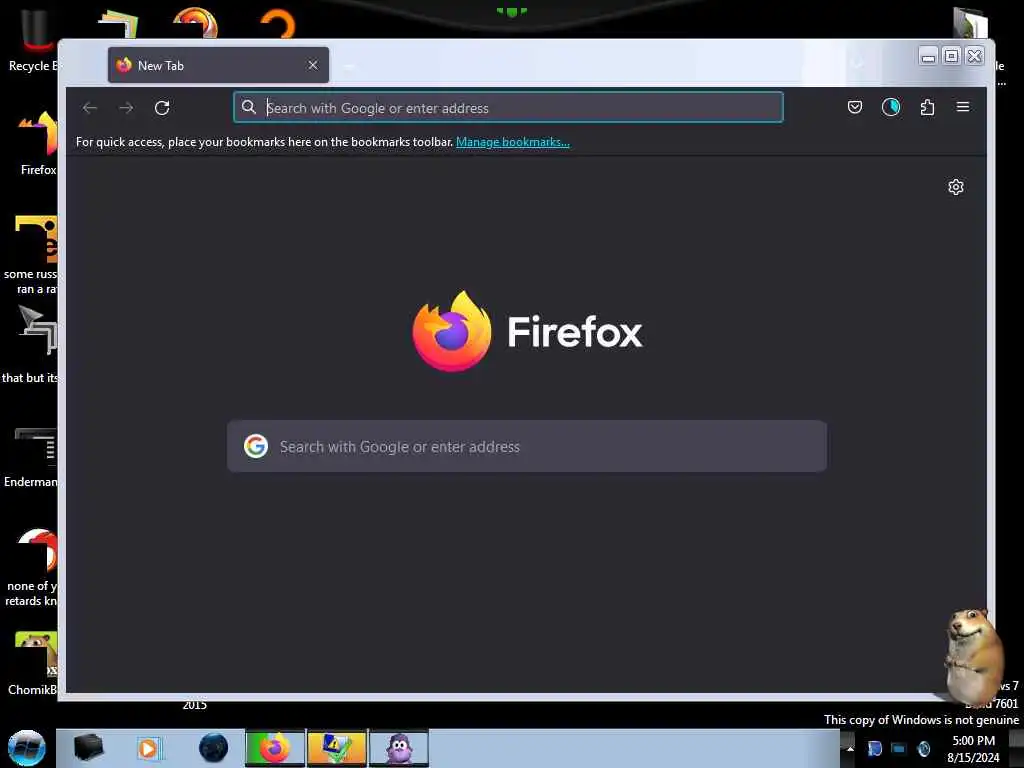This screenshot has height=768, width=1024.
Task: Reload the current page in Firefox
Action: point(162,108)
